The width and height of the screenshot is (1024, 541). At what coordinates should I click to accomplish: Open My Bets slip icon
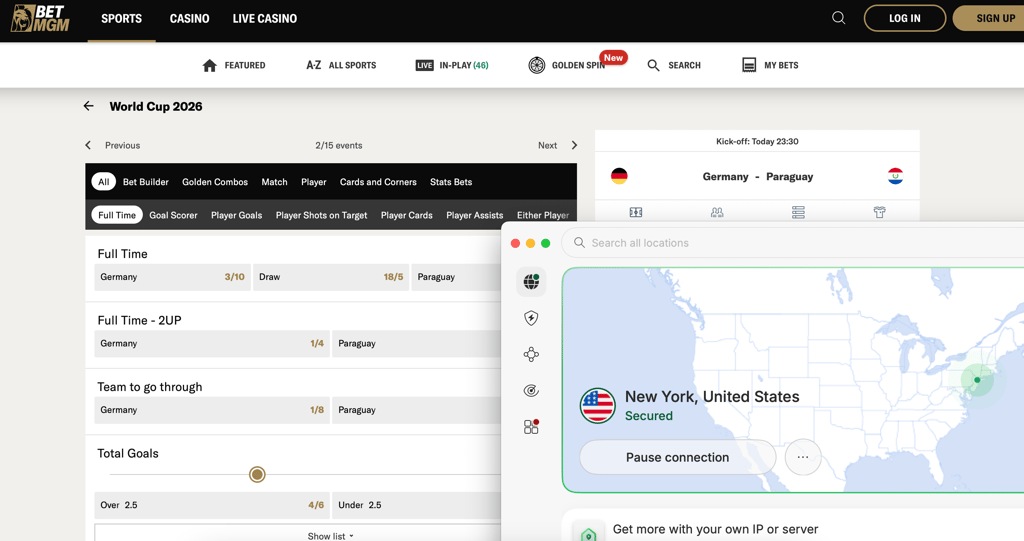pyautogui.click(x=749, y=65)
